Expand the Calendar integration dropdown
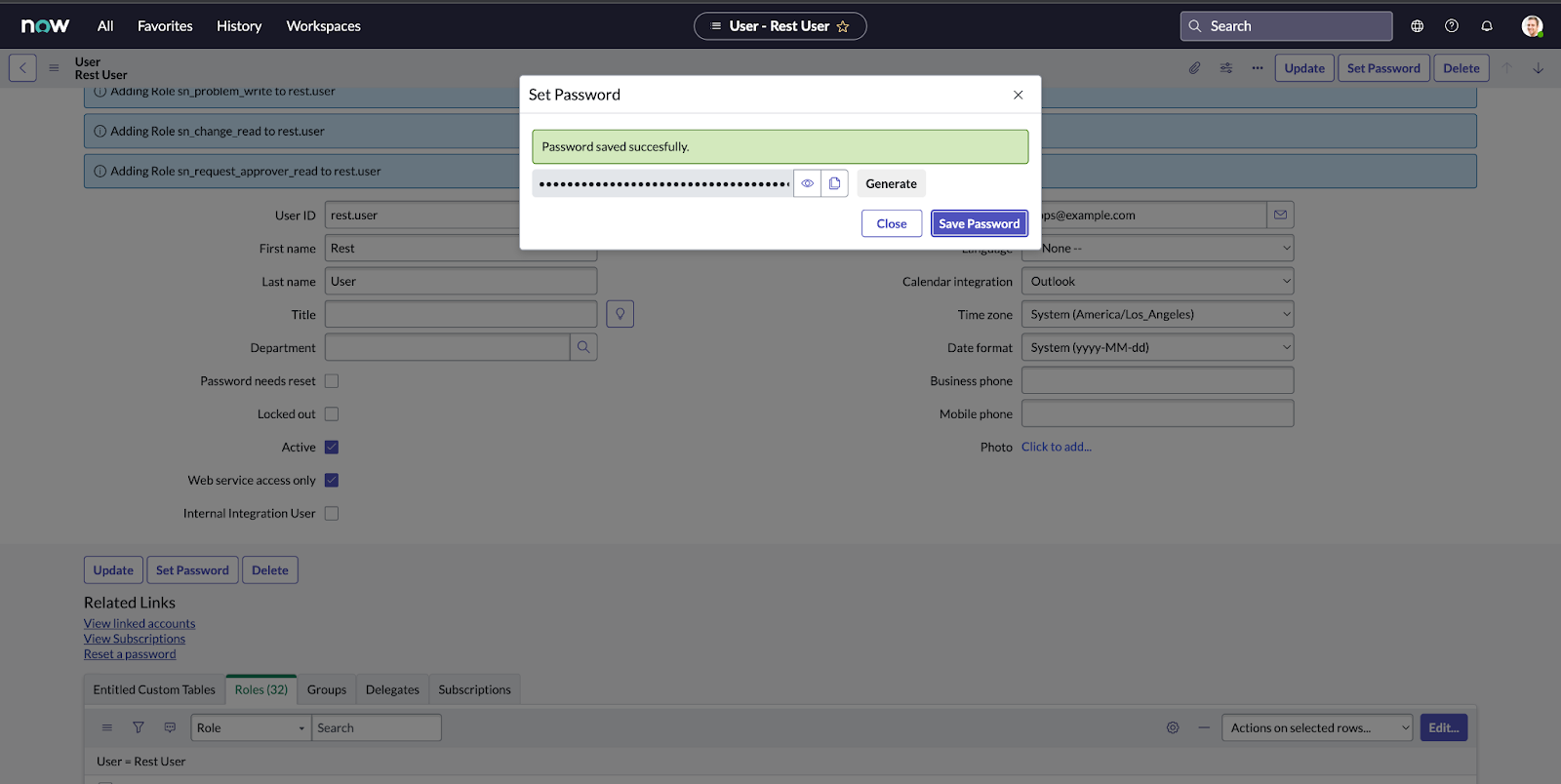Image resolution: width=1561 pixels, height=784 pixels. point(1157,282)
